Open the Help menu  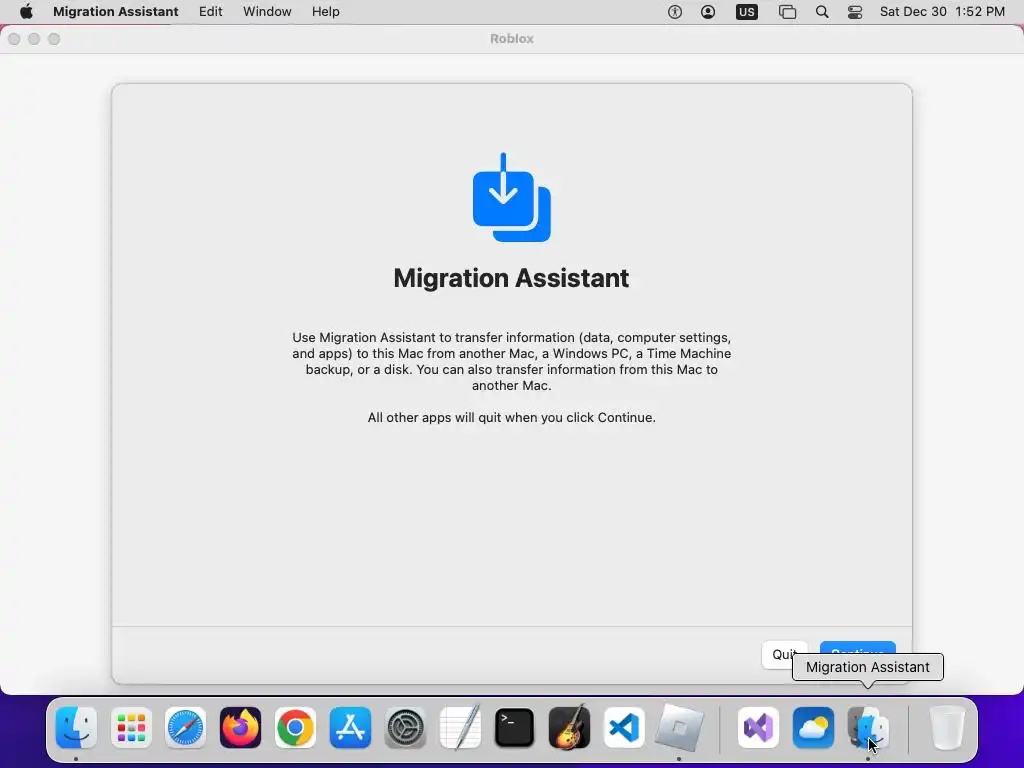[325, 12]
